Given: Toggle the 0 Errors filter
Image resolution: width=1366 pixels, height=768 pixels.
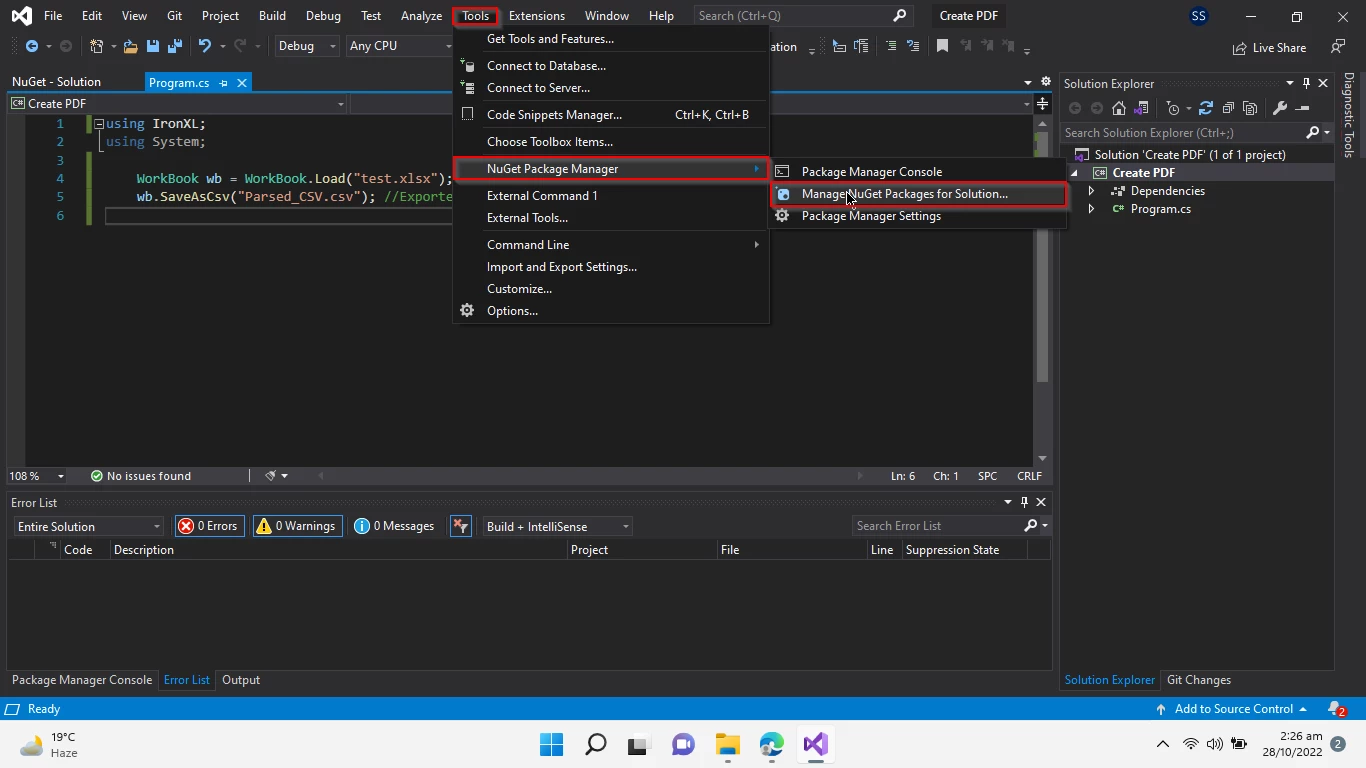Looking at the screenshot, I should coord(209,526).
